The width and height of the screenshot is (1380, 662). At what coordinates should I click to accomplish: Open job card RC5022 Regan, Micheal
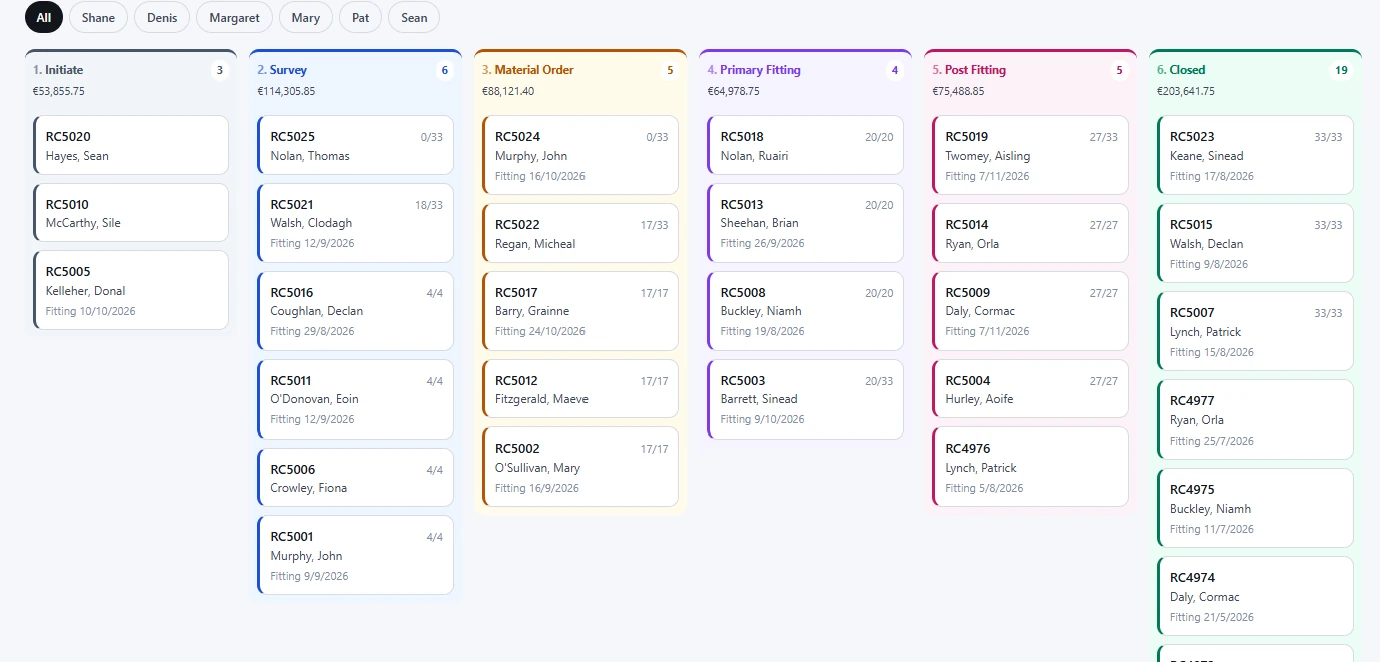point(581,233)
